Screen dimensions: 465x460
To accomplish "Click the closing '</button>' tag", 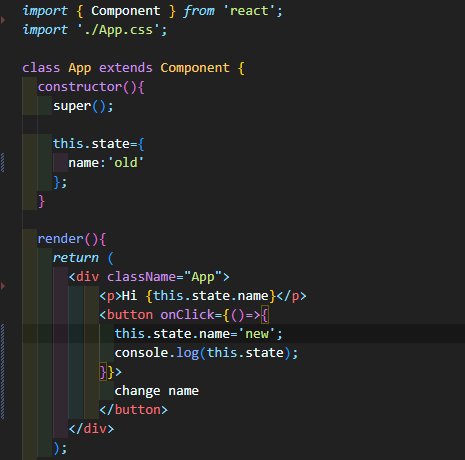I will [134, 410].
